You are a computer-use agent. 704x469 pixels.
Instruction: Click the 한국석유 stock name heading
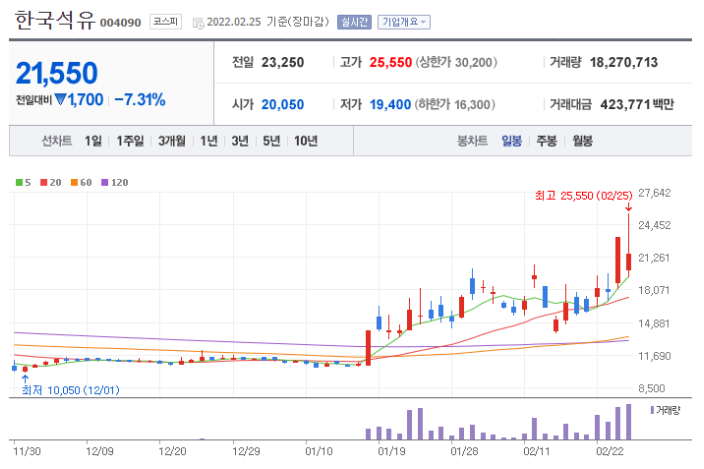point(55,20)
